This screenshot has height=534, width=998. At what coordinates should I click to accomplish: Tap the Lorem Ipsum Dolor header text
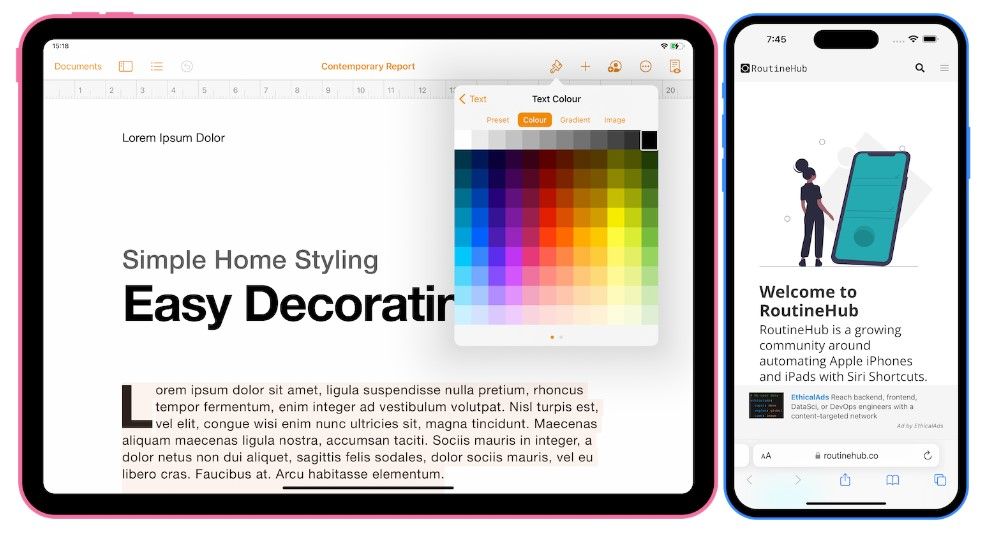(173, 137)
